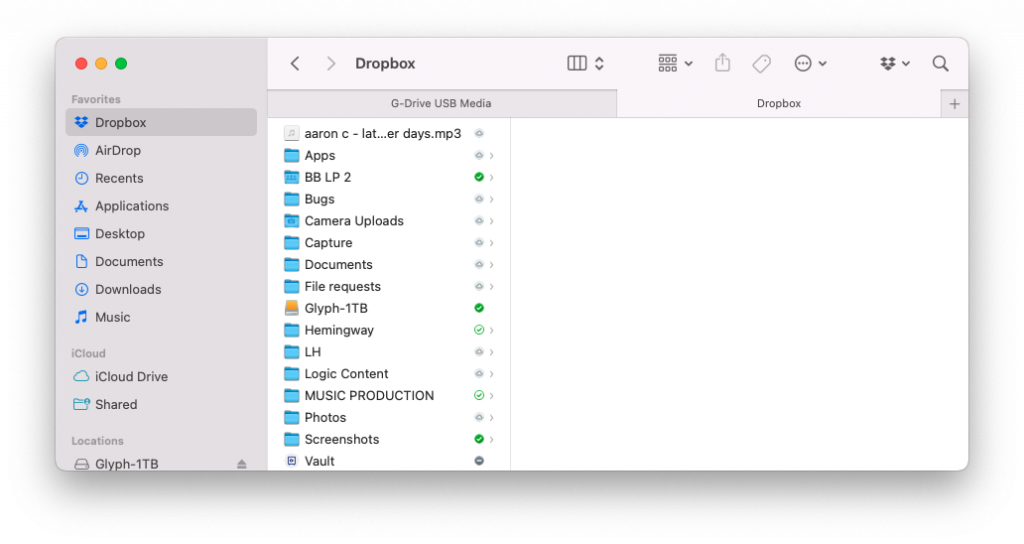Image resolution: width=1024 pixels, height=544 pixels.
Task: Click the Apps folder icon
Action: point(291,155)
